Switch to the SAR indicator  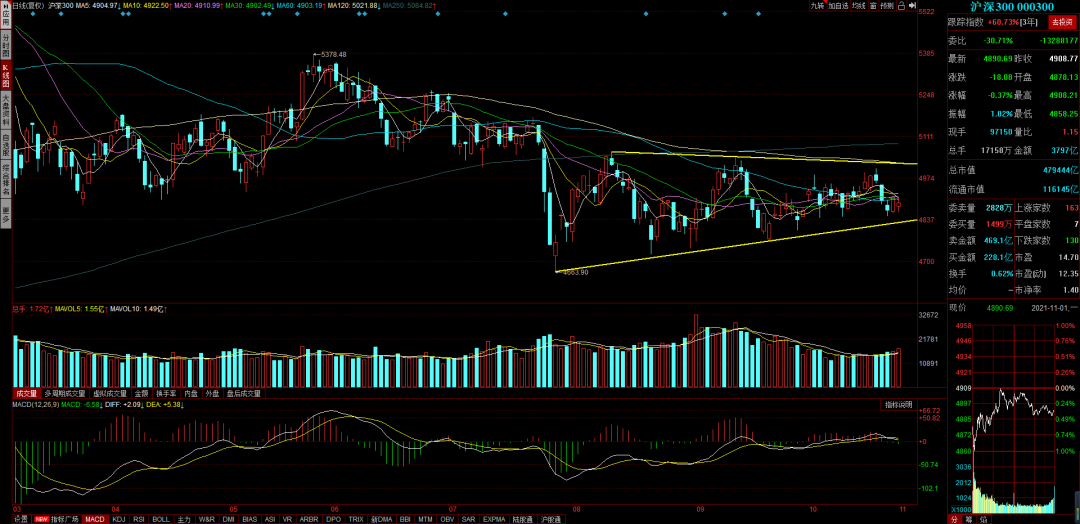click(x=468, y=519)
